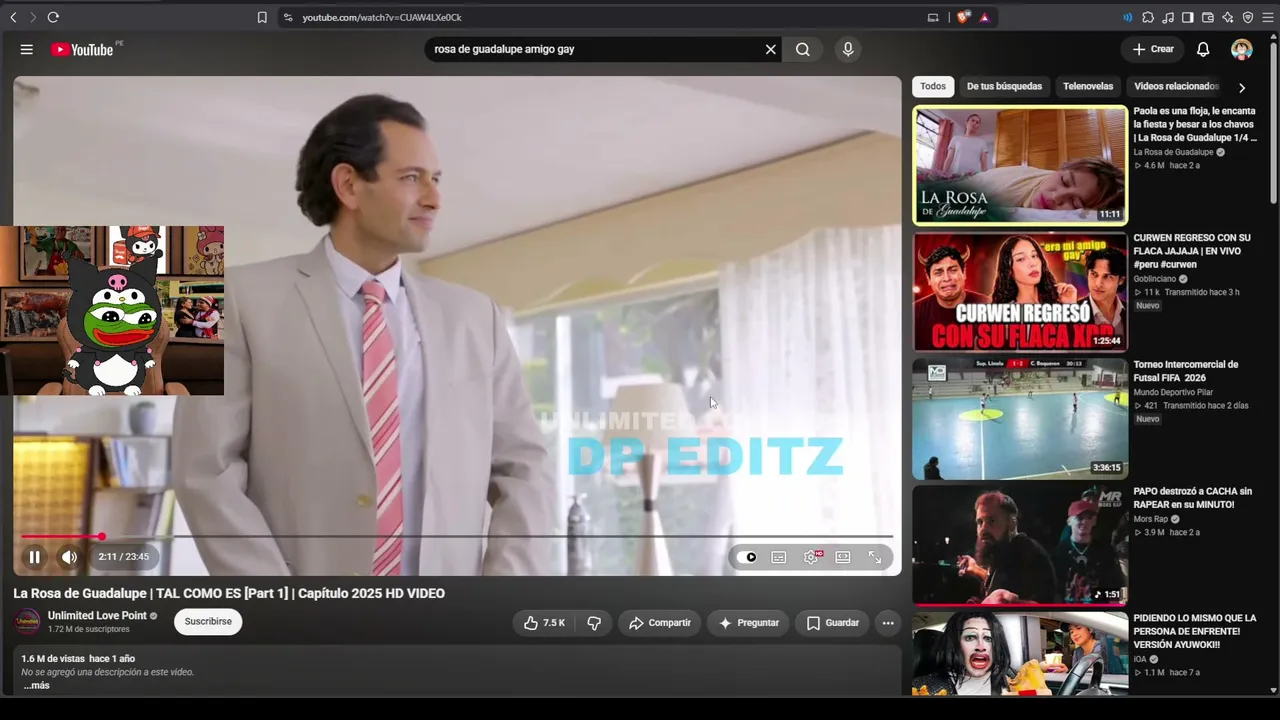
Task: Click the Compartir button
Action: [659, 623]
